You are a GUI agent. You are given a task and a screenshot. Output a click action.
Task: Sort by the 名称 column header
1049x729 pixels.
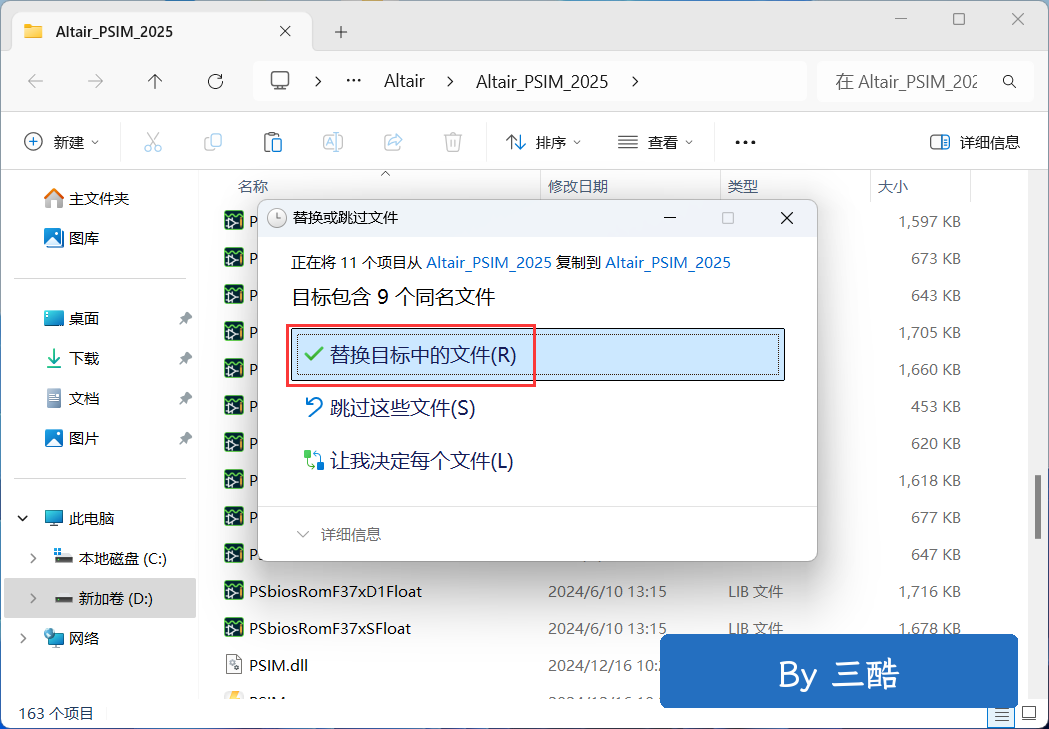[253, 187]
